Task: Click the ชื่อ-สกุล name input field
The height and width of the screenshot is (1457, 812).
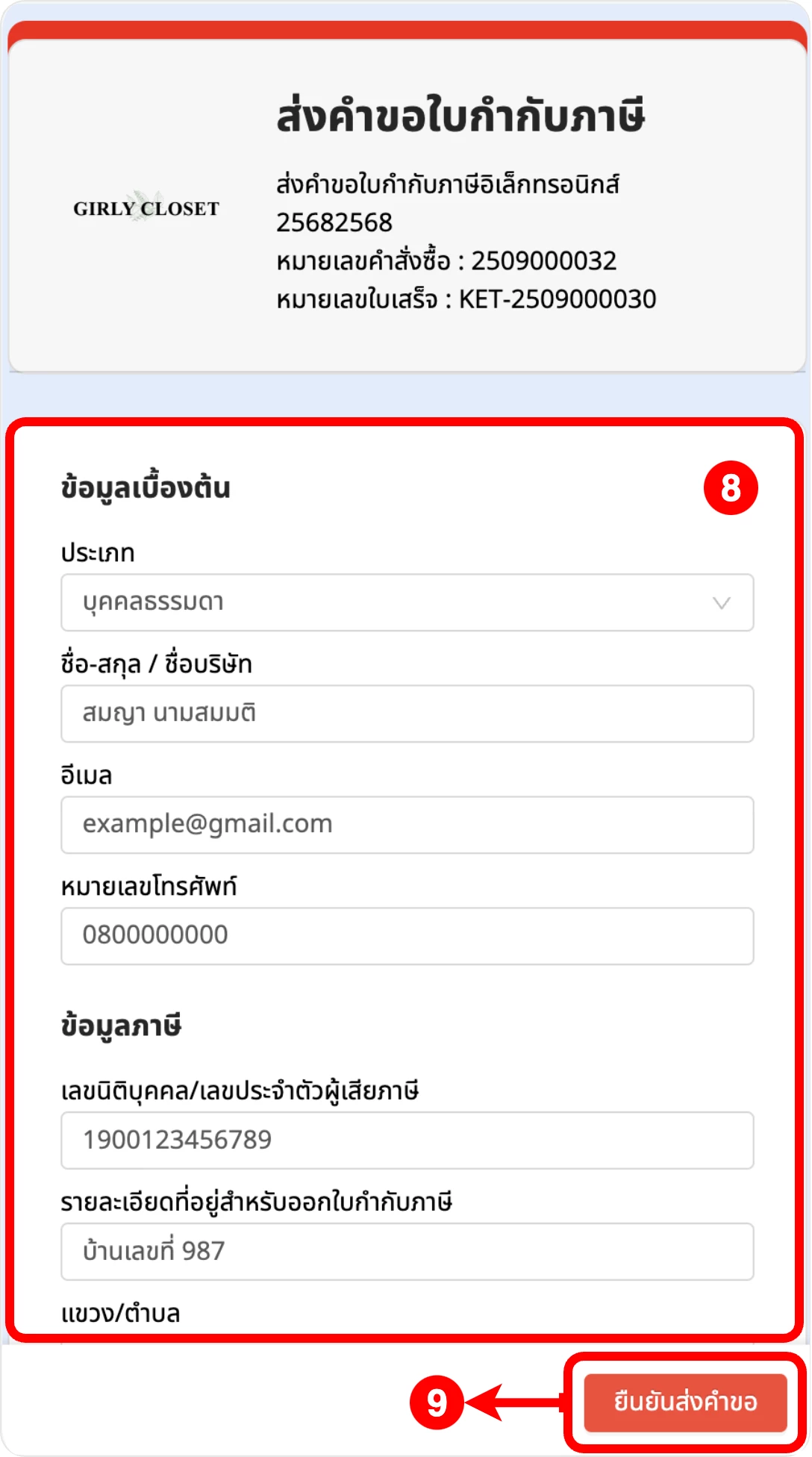Action: point(407,714)
